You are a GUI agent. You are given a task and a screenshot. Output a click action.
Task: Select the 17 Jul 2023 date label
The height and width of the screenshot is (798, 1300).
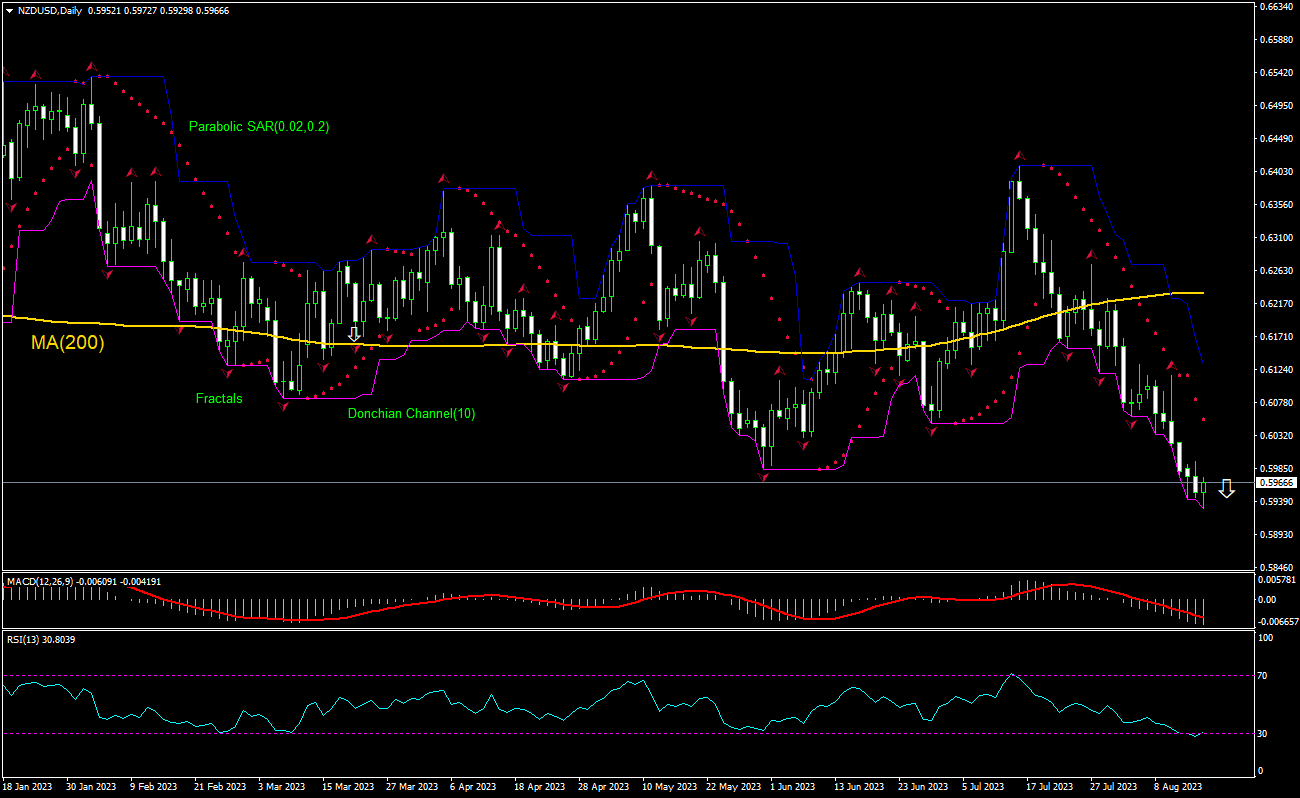[1050, 786]
